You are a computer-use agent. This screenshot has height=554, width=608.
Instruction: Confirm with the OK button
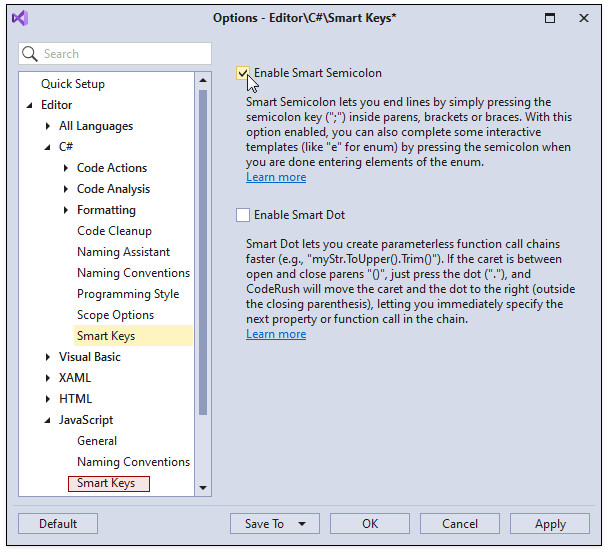(x=370, y=524)
